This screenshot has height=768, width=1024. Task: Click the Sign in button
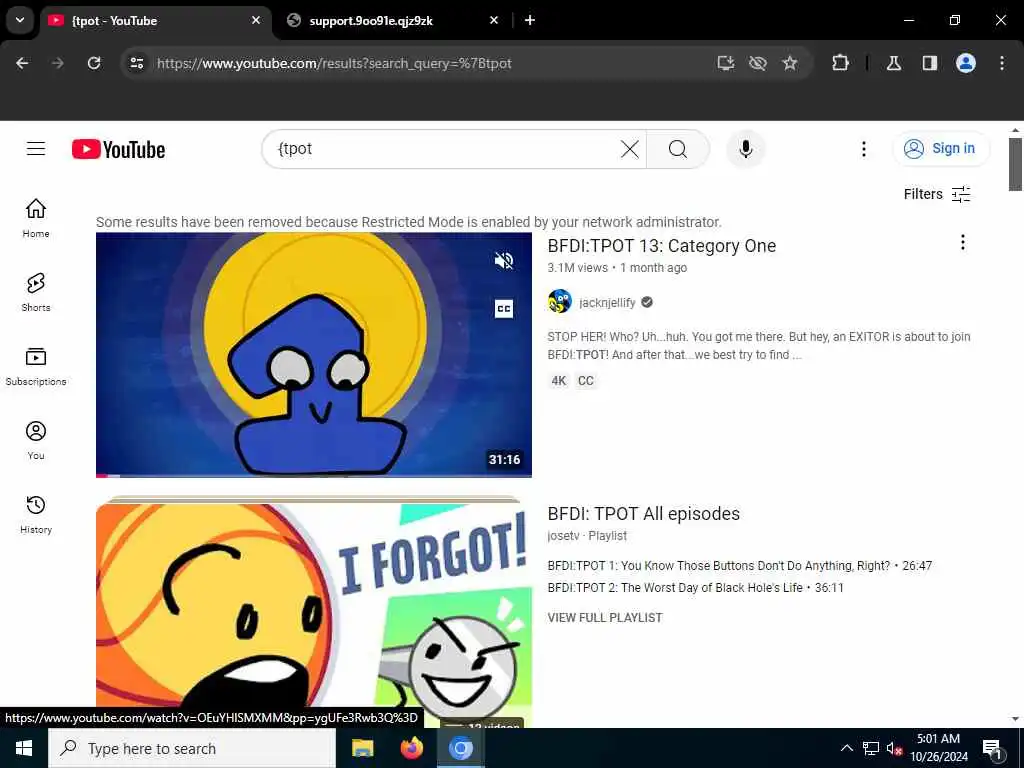[940, 149]
